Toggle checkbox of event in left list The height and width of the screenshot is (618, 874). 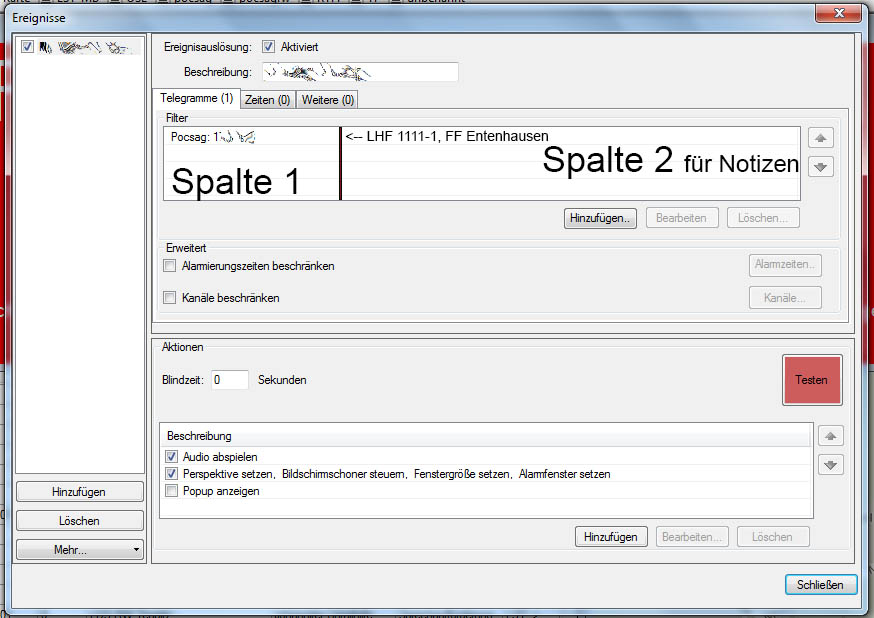click(27, 47)
